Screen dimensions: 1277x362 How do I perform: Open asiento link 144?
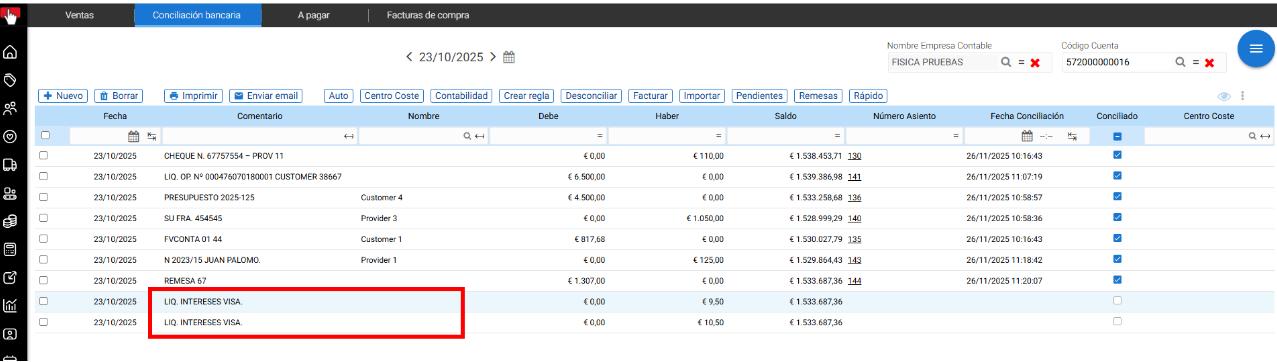click(855, 280)
